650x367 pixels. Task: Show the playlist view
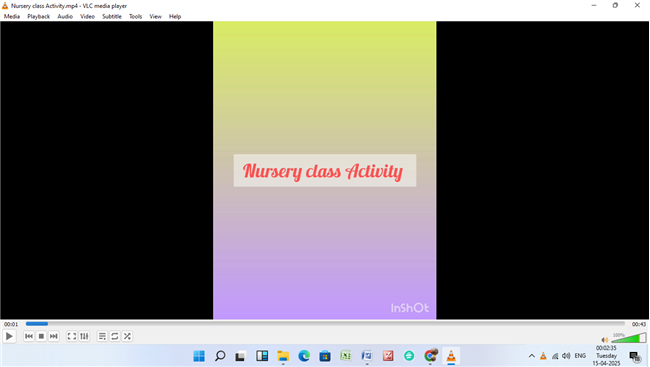click(x=102, y=336)
